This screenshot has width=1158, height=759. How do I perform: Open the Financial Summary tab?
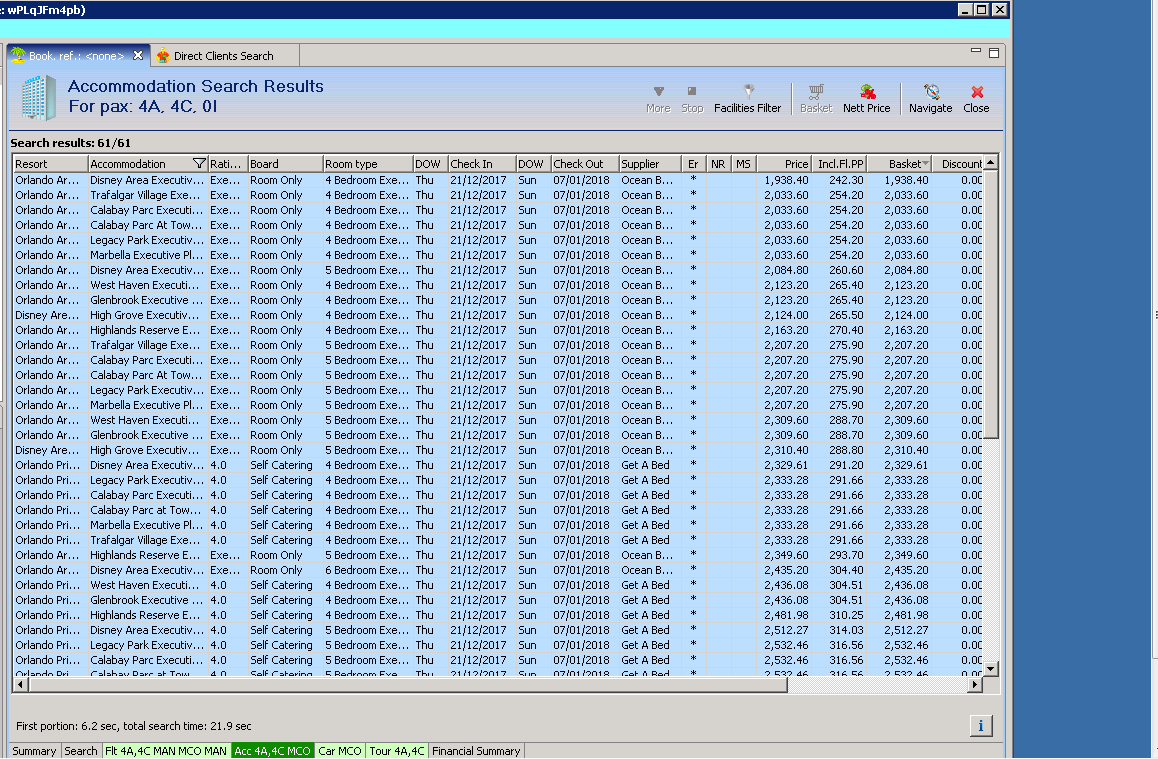click(x=476, y=751)
